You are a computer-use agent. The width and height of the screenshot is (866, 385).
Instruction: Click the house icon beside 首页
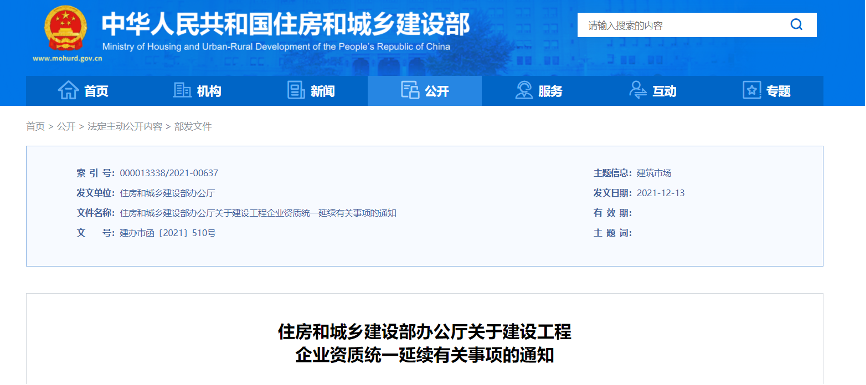(x=68, y=90)
